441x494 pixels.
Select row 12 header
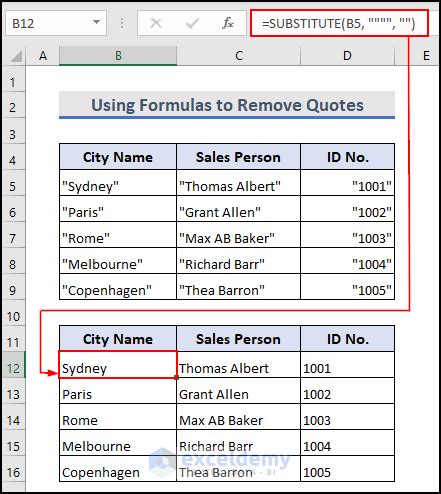point(13,365)
